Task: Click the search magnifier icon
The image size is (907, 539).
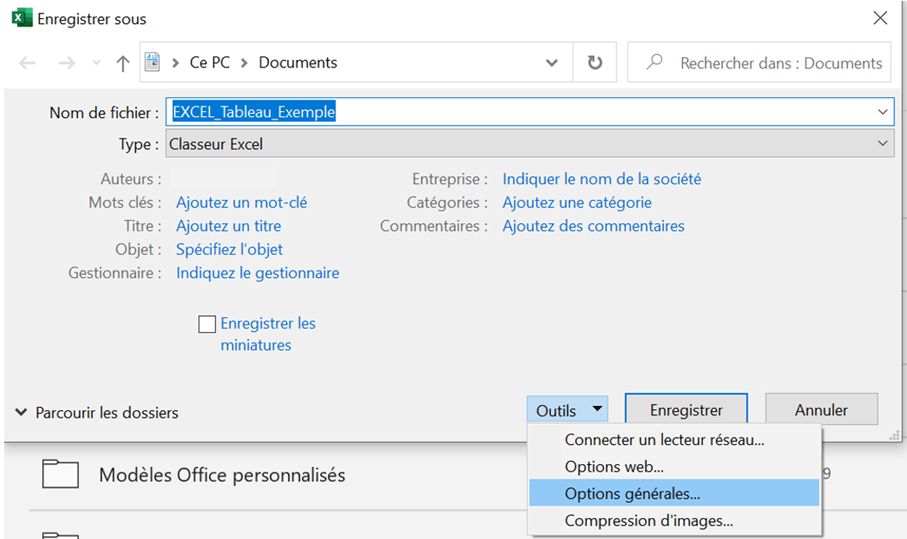Action: pyautogui.click(x=654, y=61)
